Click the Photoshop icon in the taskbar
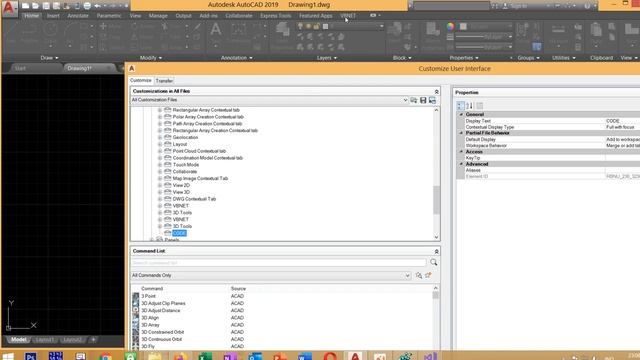 point(31,356)
